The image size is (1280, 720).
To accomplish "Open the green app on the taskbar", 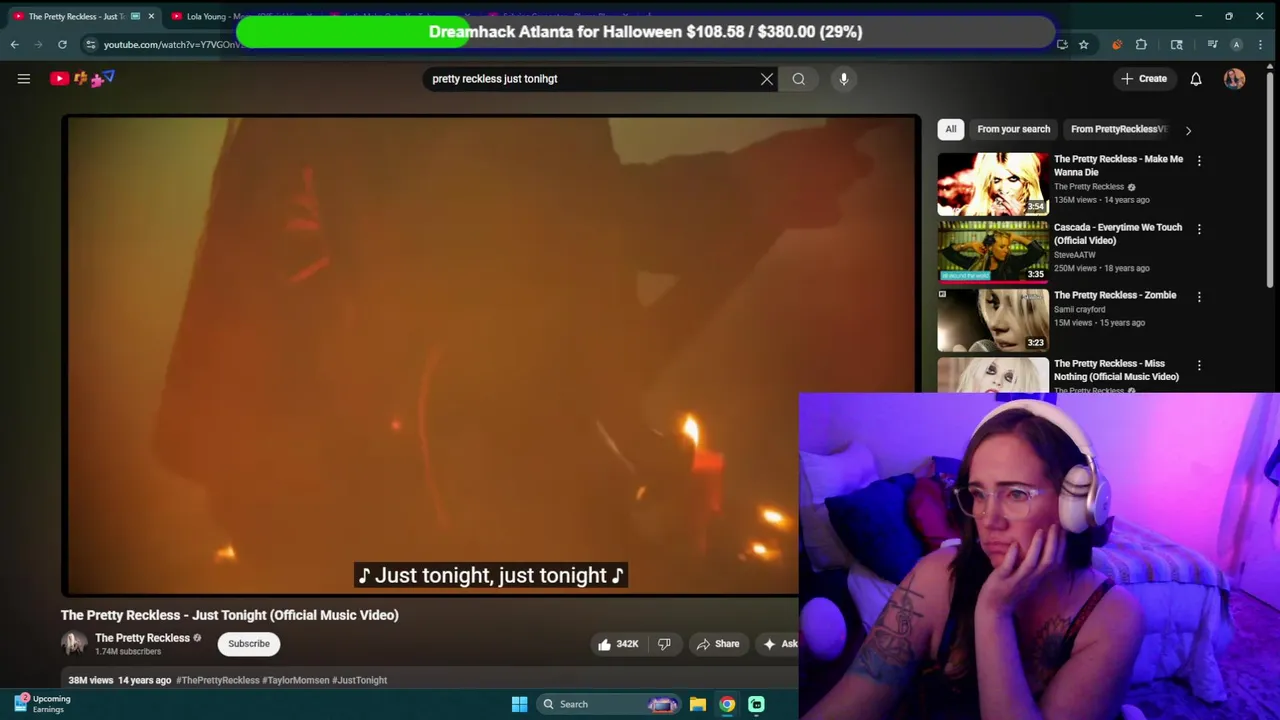I will [x=756, y=704].
